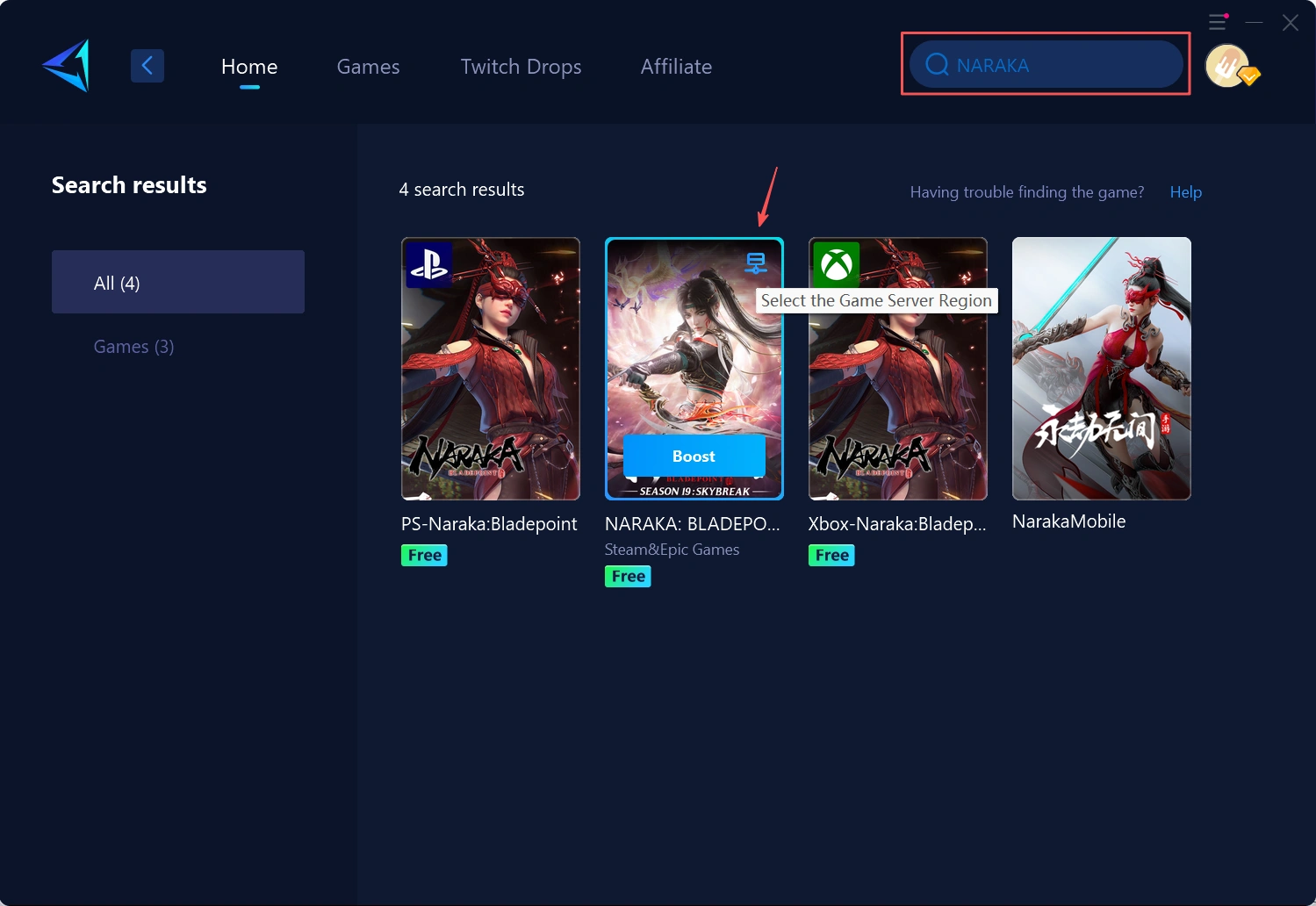Image resolution: width=1316 pixels, height=906 pixels.
Task: Open the Help link
Action: (x=1185, y=191)
